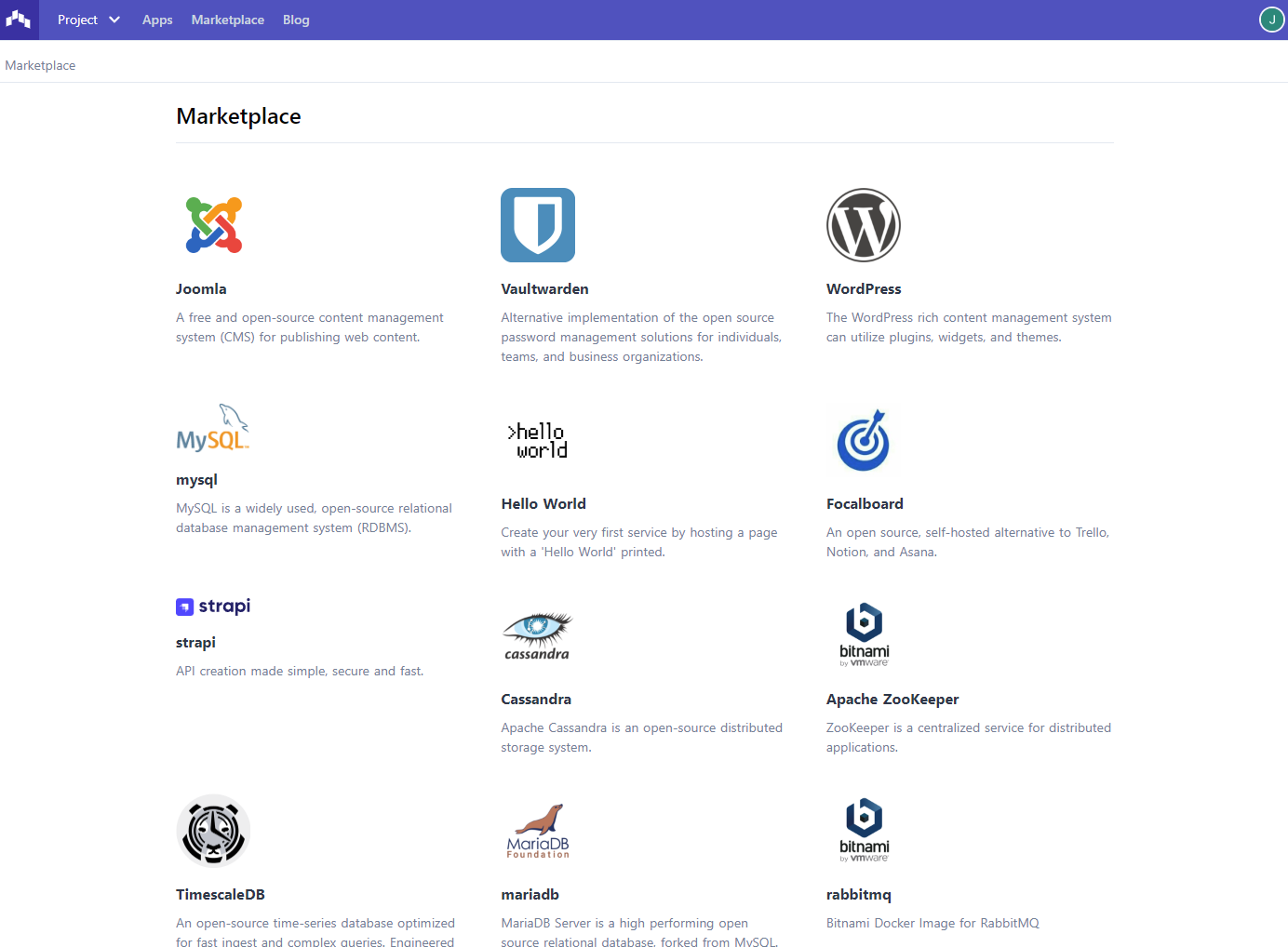Open the mariadb app title

530,895
